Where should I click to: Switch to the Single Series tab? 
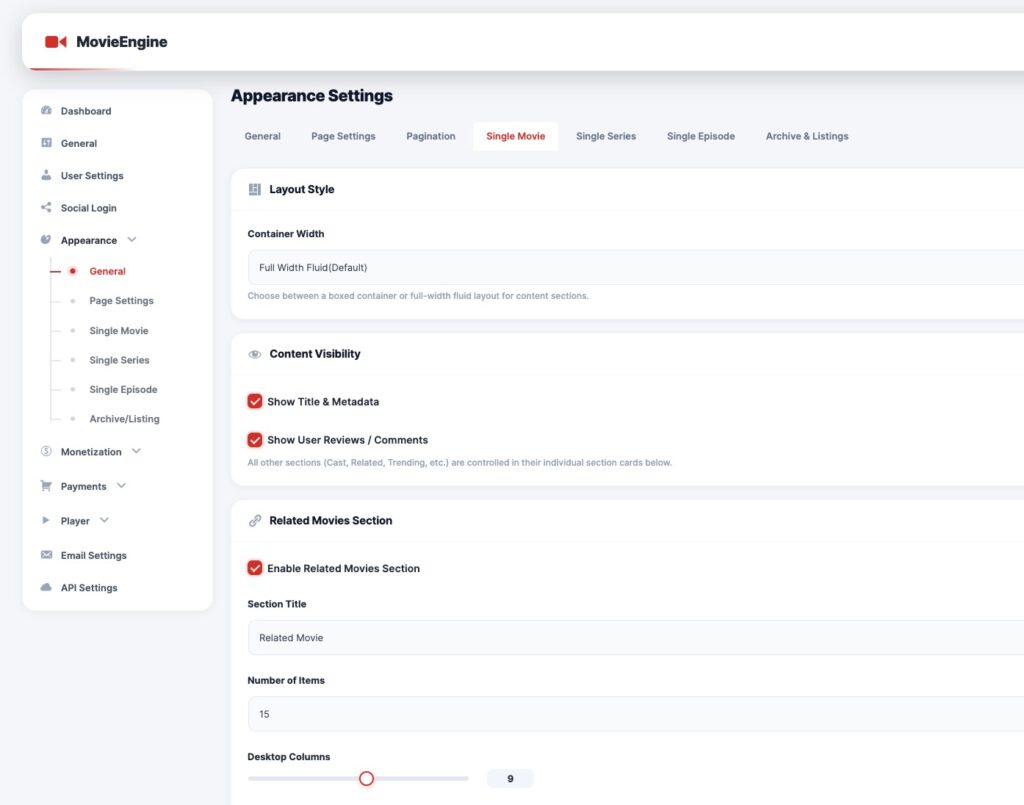pyautogui.click(x=605, y=136)
